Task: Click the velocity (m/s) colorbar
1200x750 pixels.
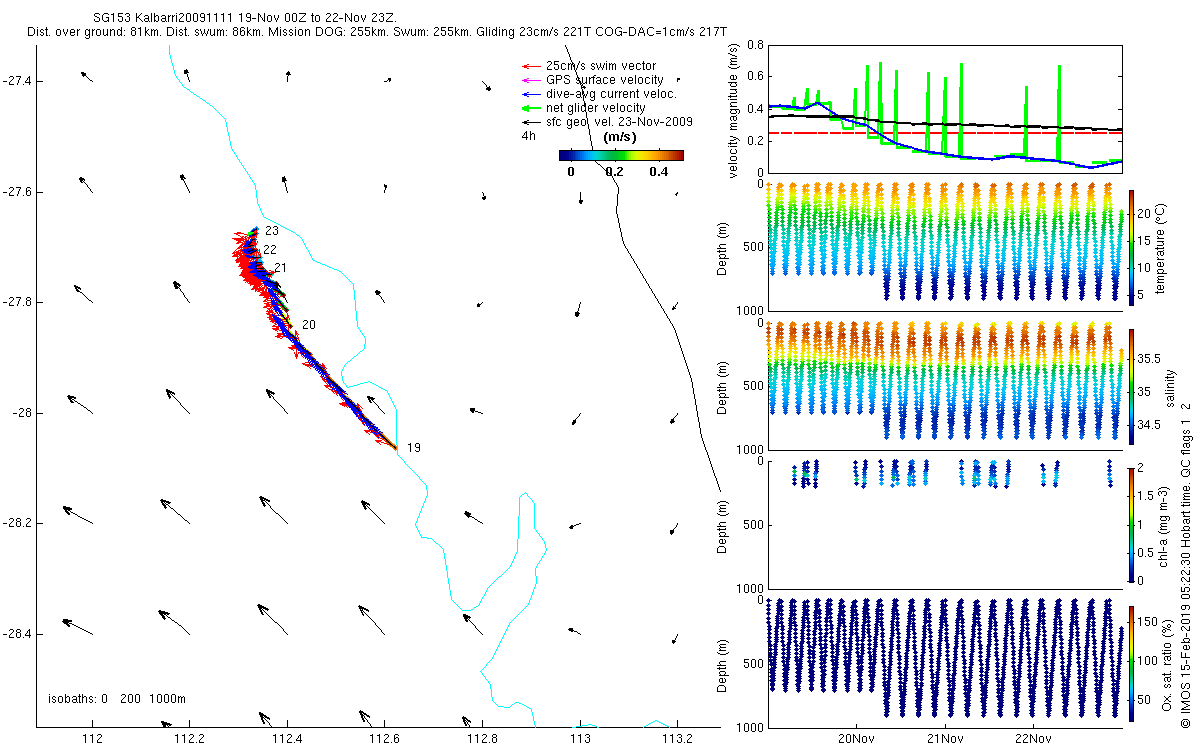Action: tap(621, 155)
